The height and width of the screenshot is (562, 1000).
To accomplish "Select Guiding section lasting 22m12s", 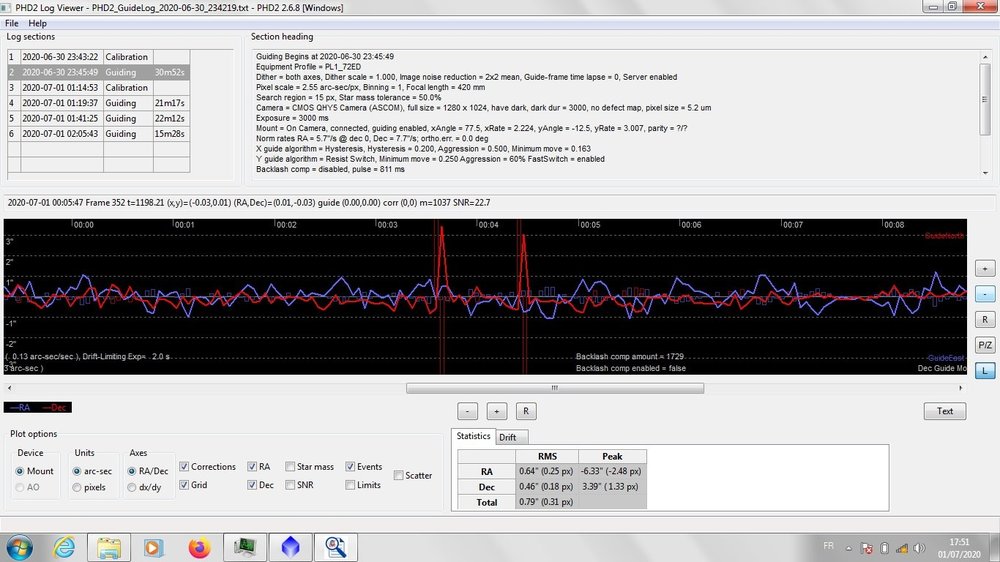I will (98, 118).
